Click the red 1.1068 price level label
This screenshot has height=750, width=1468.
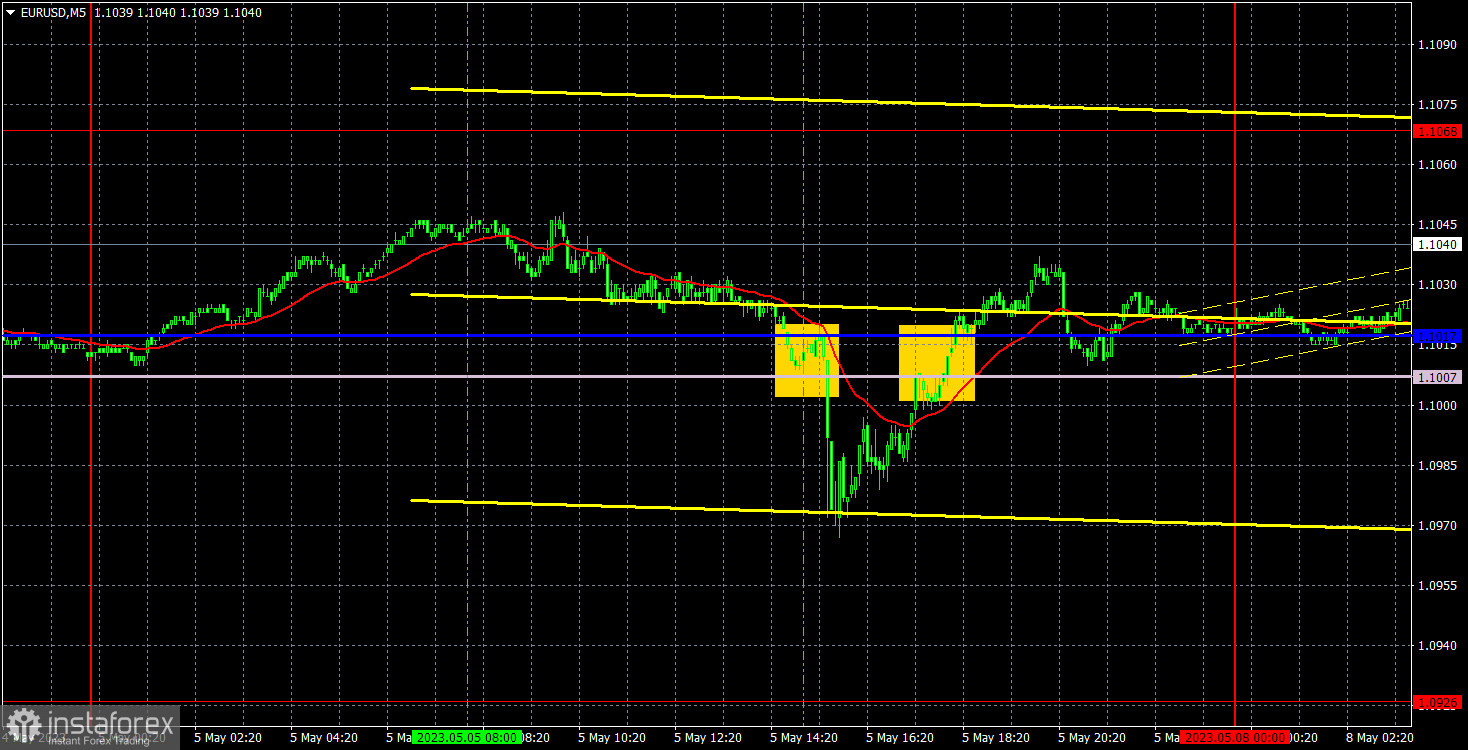point(1438,131)
